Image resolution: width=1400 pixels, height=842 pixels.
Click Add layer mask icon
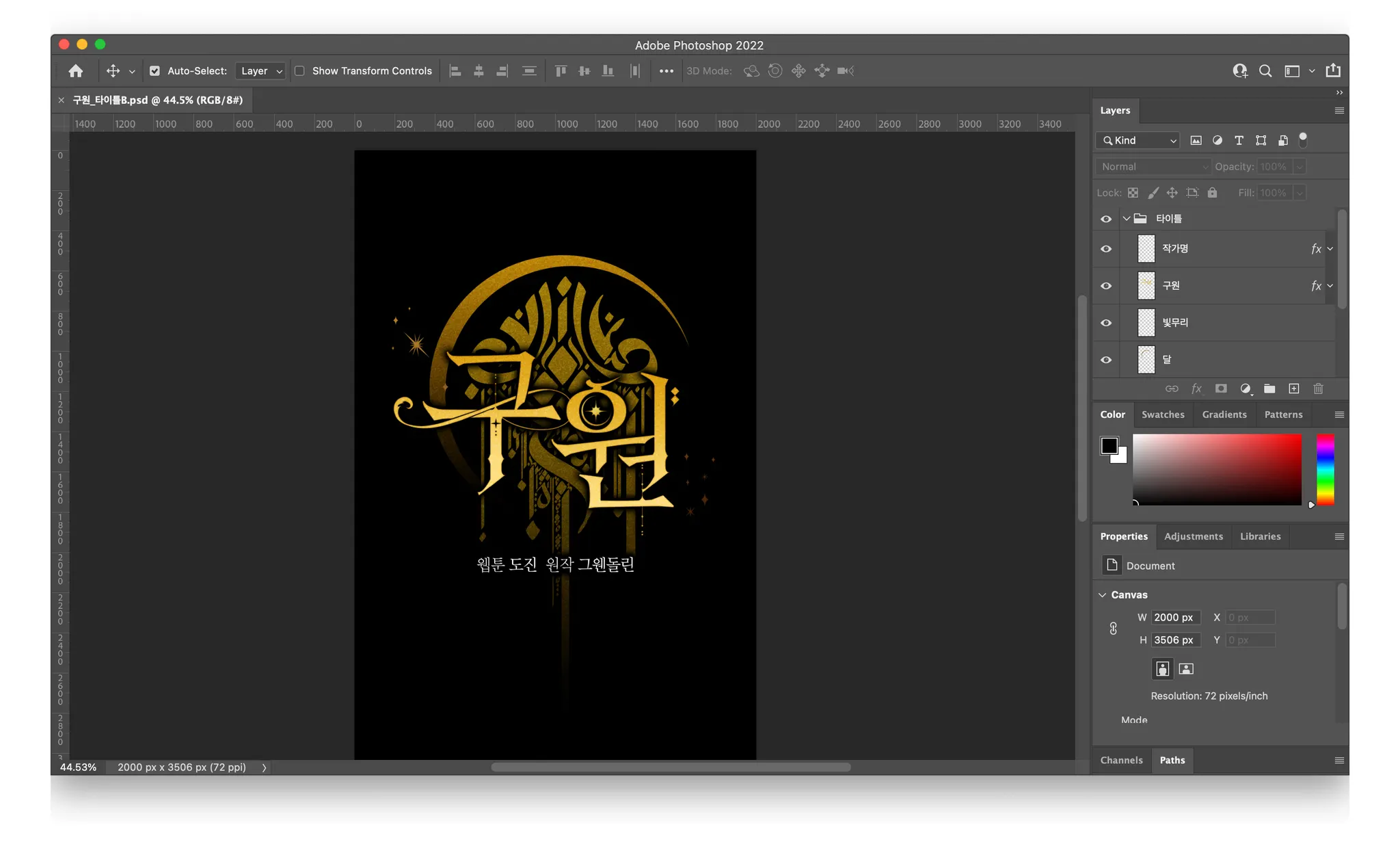[x=1221, y=389]
